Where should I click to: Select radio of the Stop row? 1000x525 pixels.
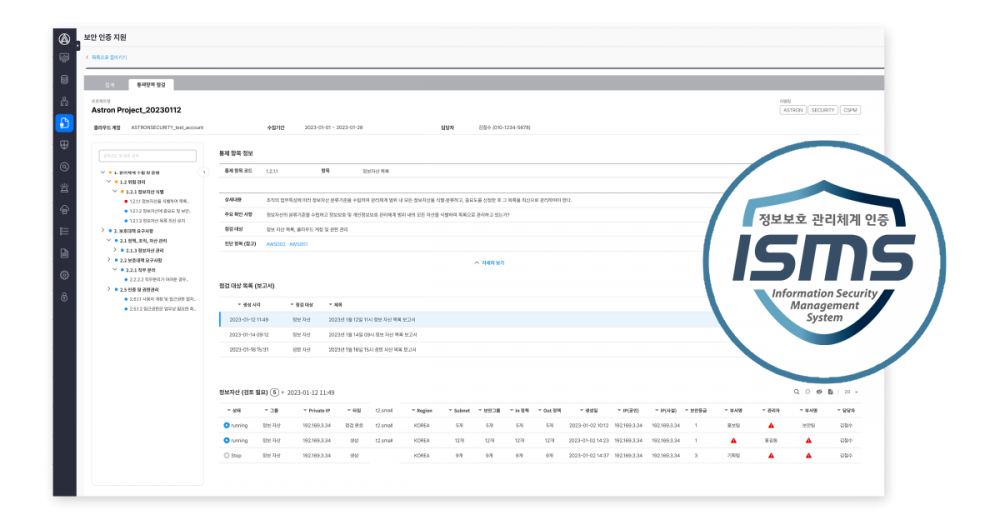click(x=226, y=455)
